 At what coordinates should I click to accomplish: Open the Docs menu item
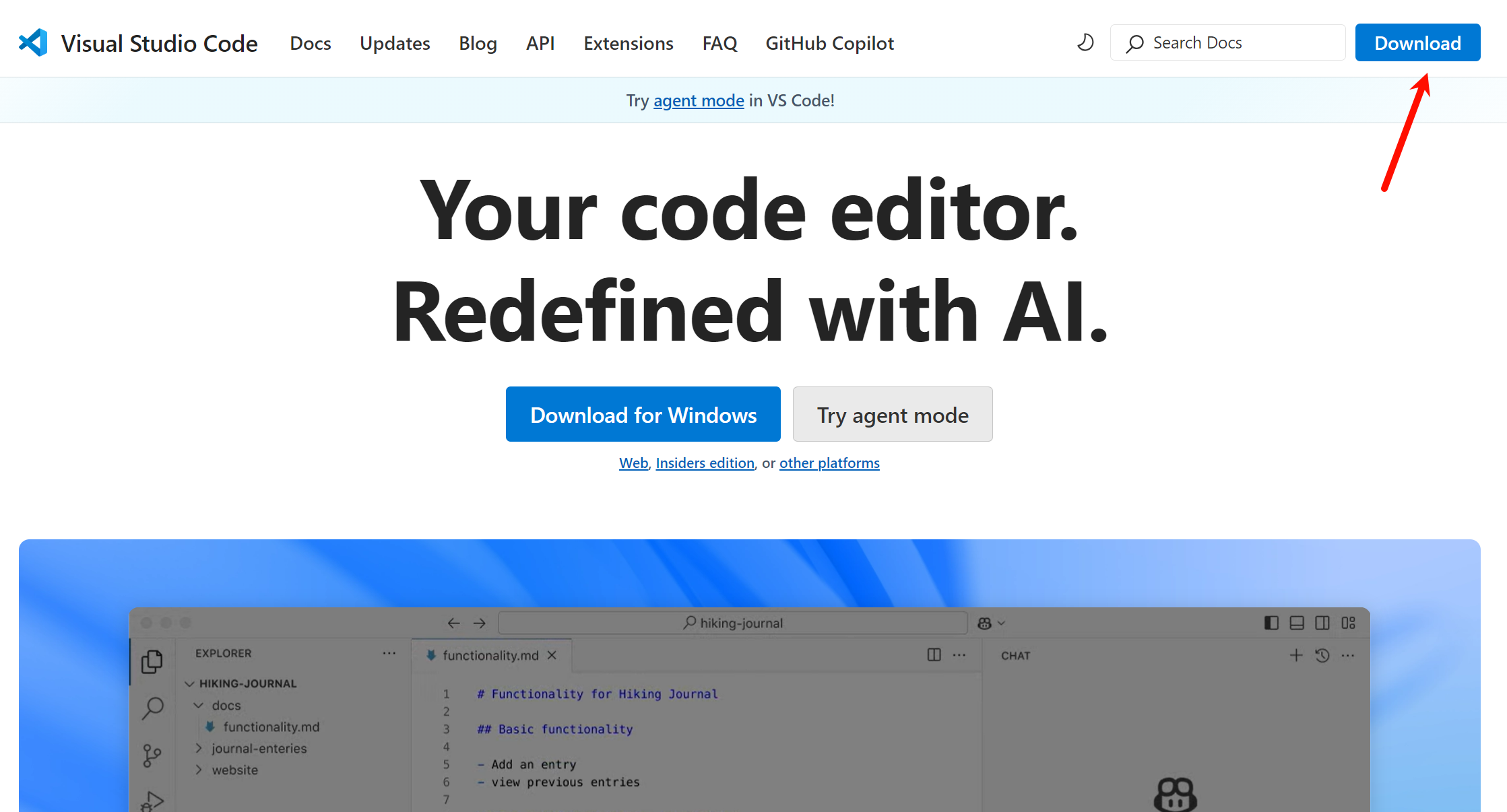(311, 43)
